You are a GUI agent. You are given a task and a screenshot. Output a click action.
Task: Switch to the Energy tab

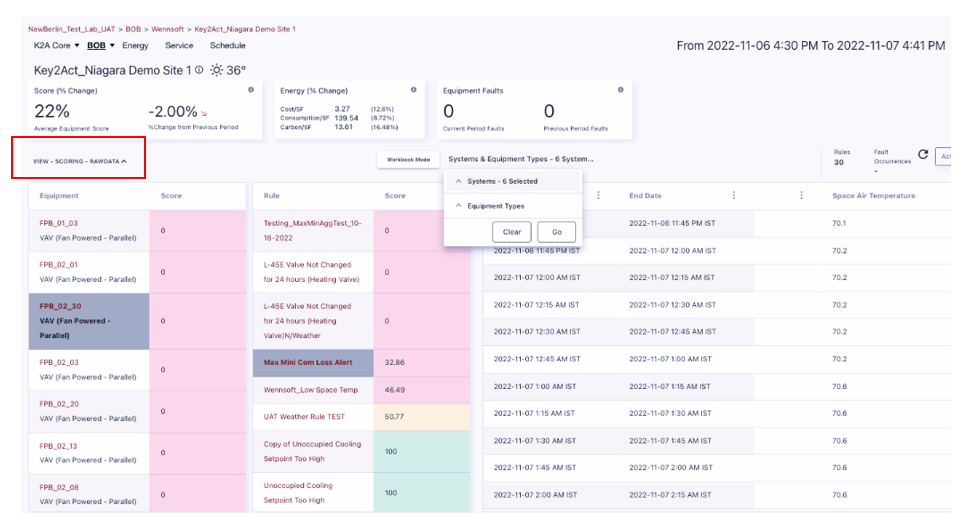(x=135, y=46)
